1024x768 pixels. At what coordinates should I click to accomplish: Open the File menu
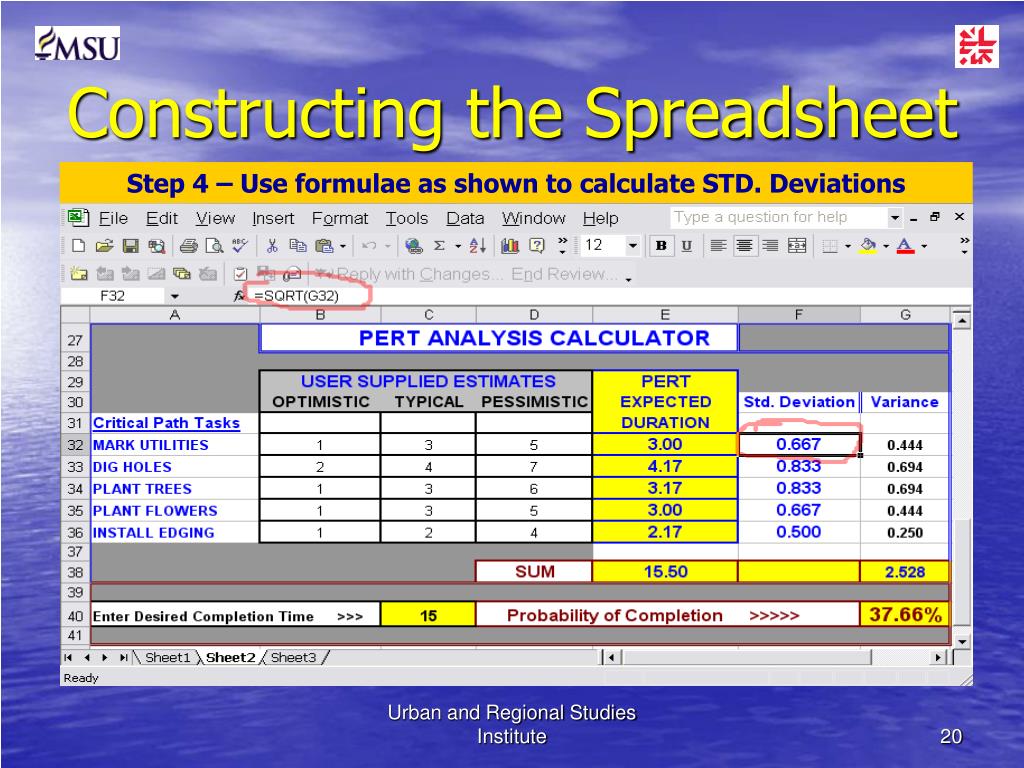coord(113,218)
